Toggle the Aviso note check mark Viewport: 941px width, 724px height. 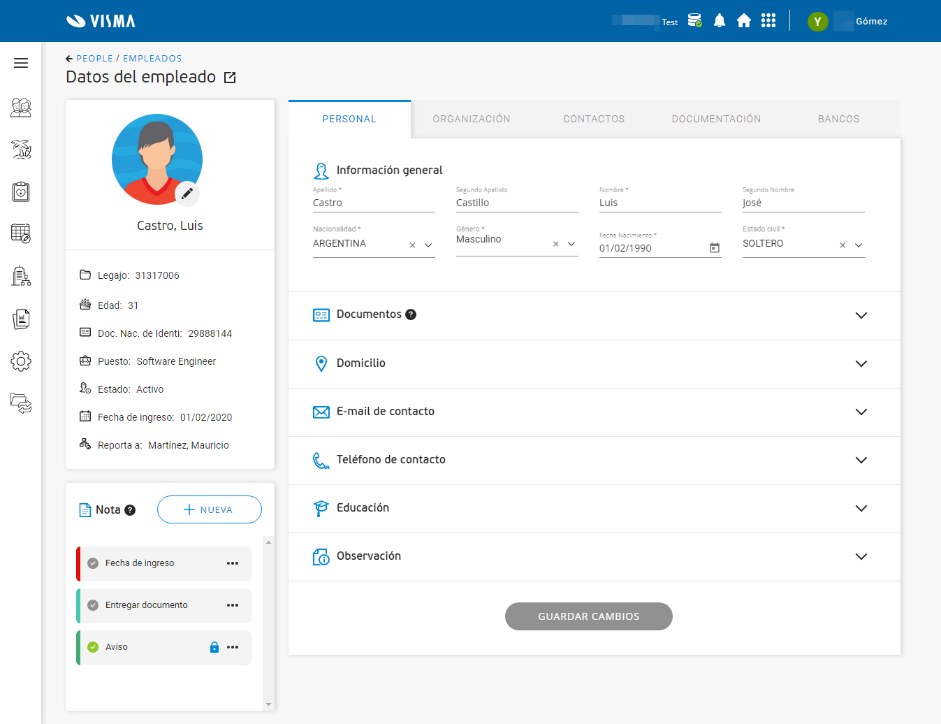pyautogui.click(x=93, y=647)
